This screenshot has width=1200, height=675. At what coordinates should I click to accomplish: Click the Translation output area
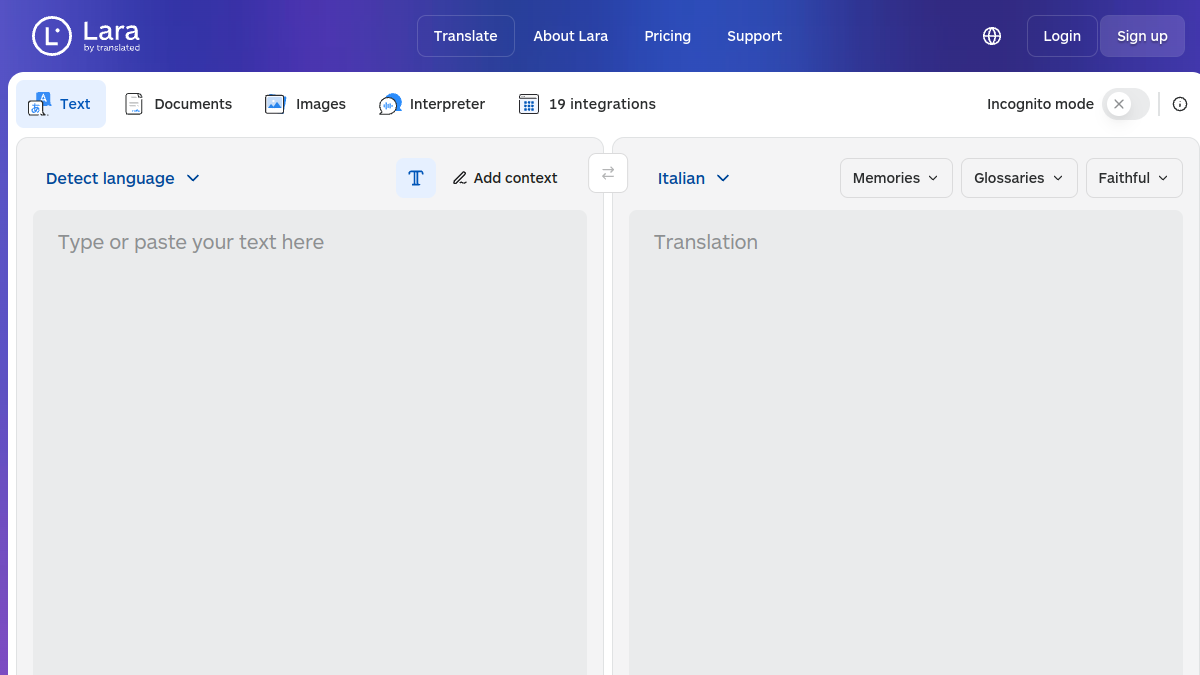[x=906, y=442]
